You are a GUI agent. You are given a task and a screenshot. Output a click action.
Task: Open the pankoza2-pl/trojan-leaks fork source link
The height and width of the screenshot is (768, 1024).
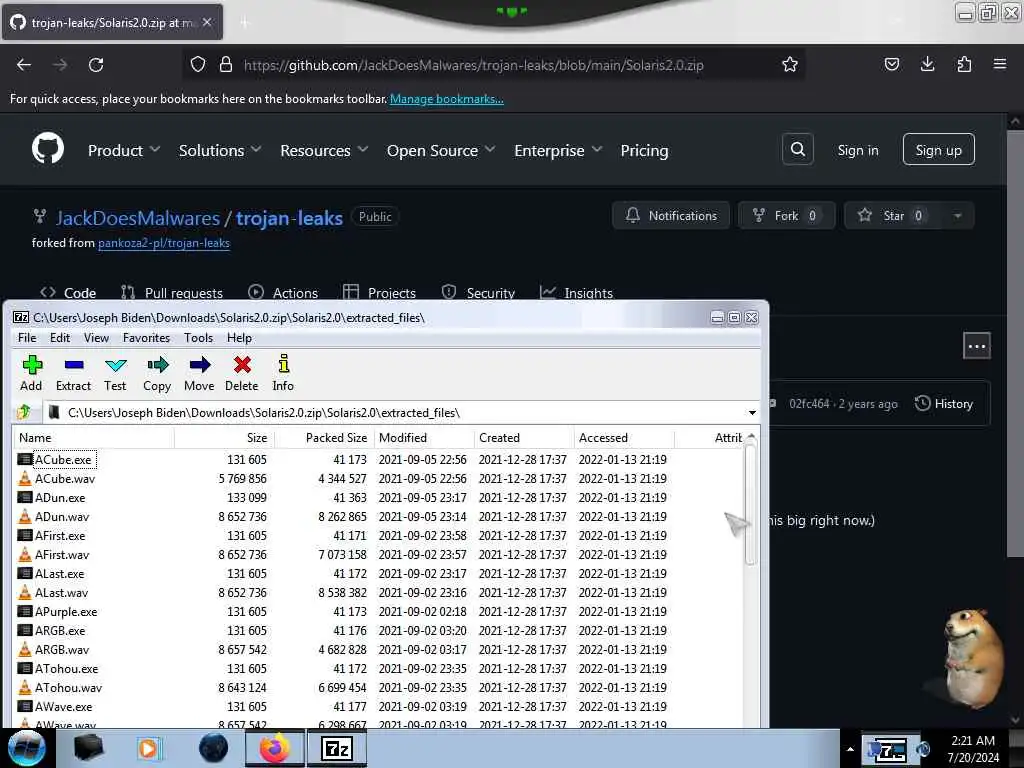(164, 243)
